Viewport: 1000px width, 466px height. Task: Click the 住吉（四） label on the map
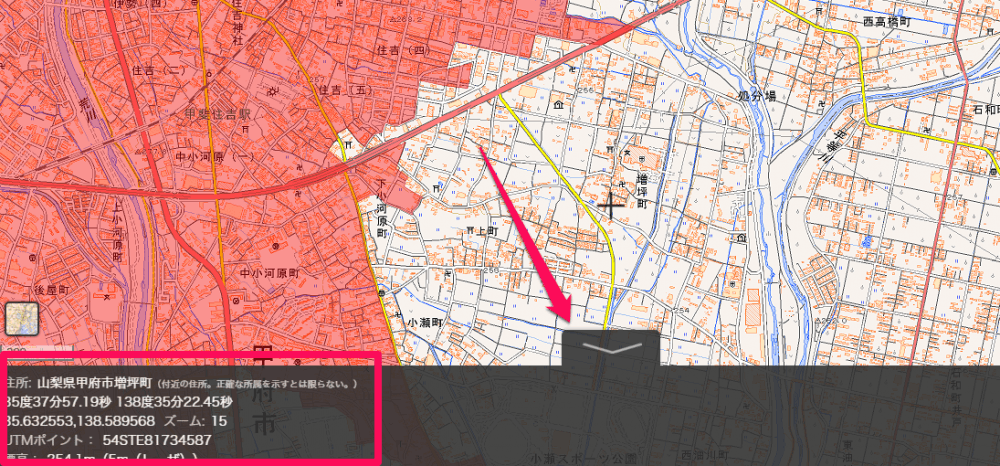[402, 50]
